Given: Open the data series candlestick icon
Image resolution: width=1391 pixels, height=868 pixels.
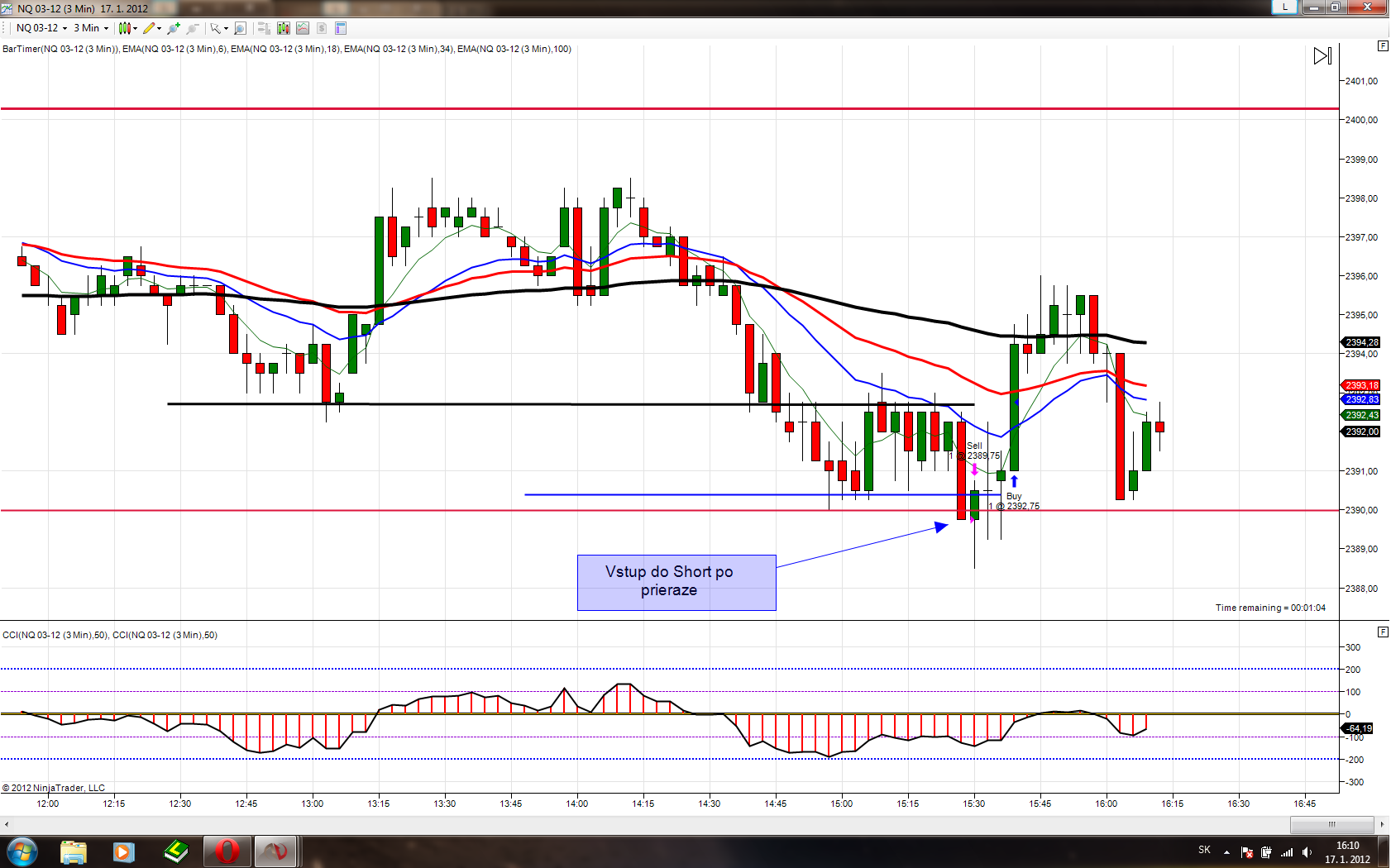Looking at the screenshot, I should (x=284, y=28).
